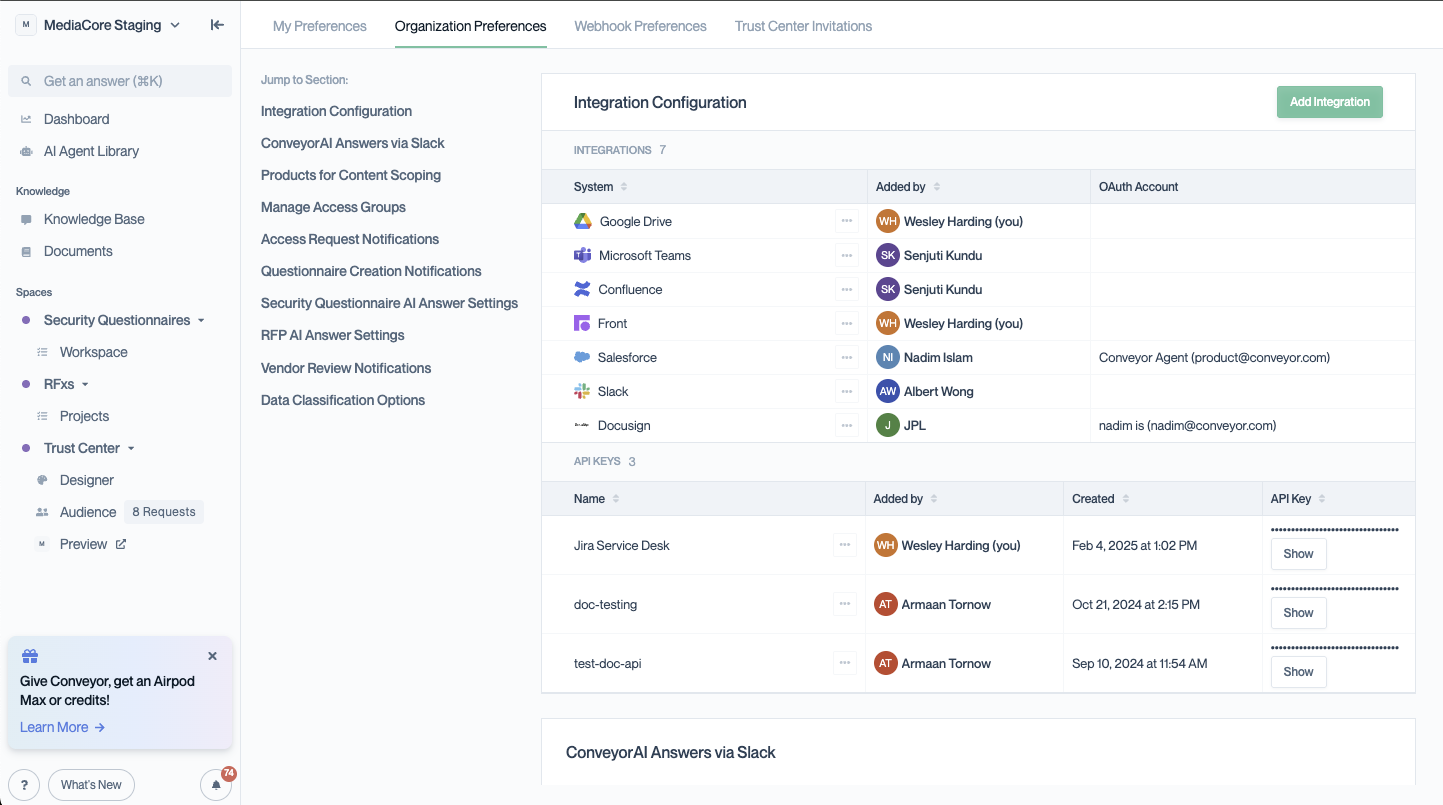This screenshot has width=1443, height=805.
Task: Jump to Access Request Notifications section
Action: 350,239
